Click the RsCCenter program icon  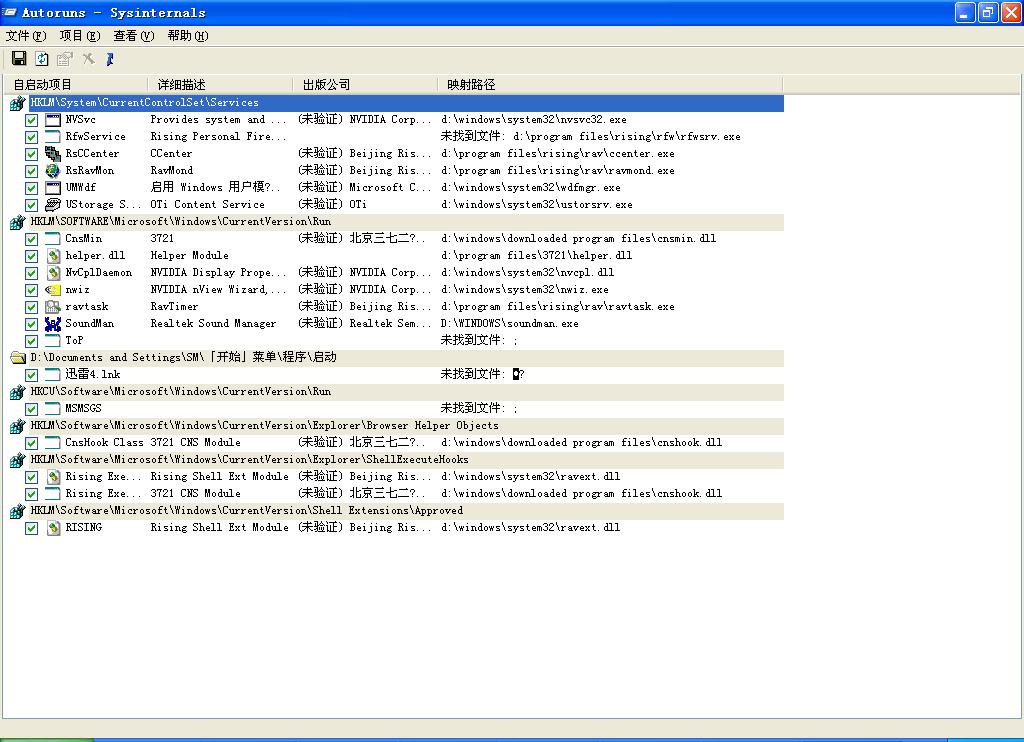(x=53, y=153)
